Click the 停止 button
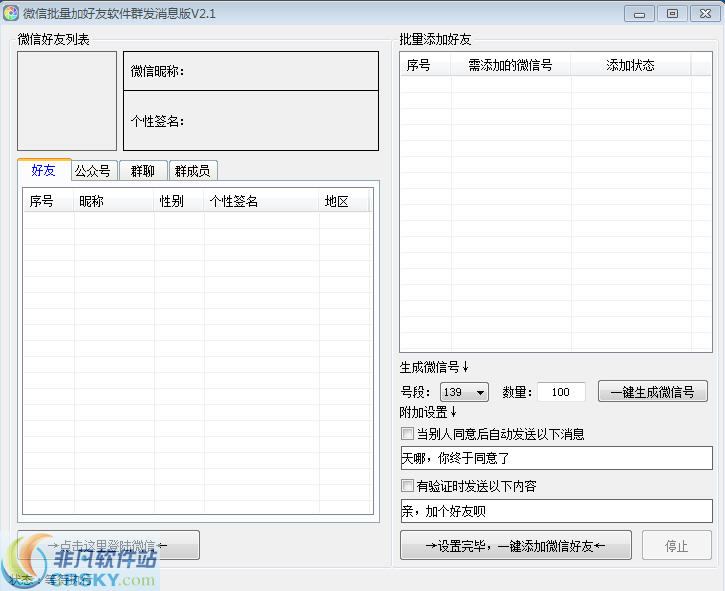This screenshot has height=591, width=725. click(676, 546)
